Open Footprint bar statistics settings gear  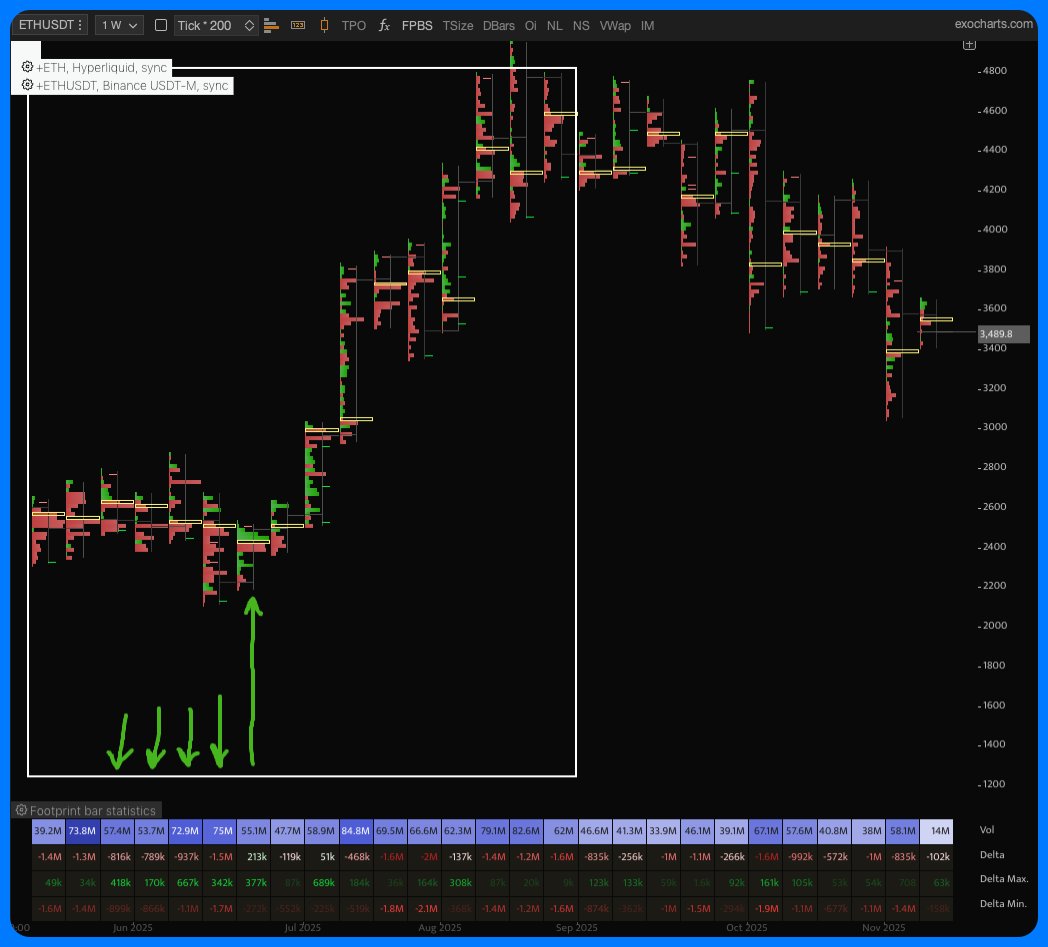coord(21,810)
